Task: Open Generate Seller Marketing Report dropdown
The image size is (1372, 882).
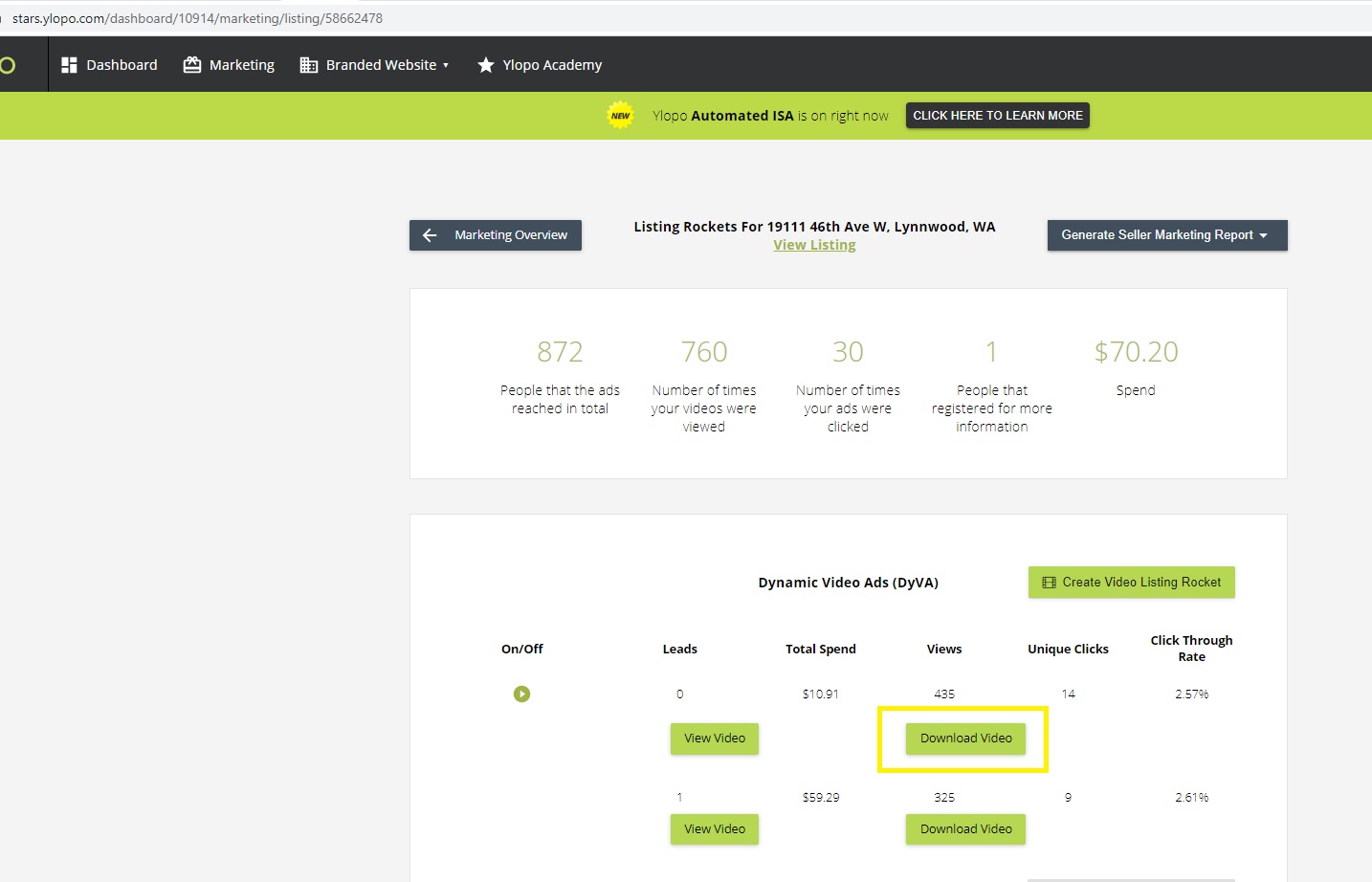Action: 1166,235
